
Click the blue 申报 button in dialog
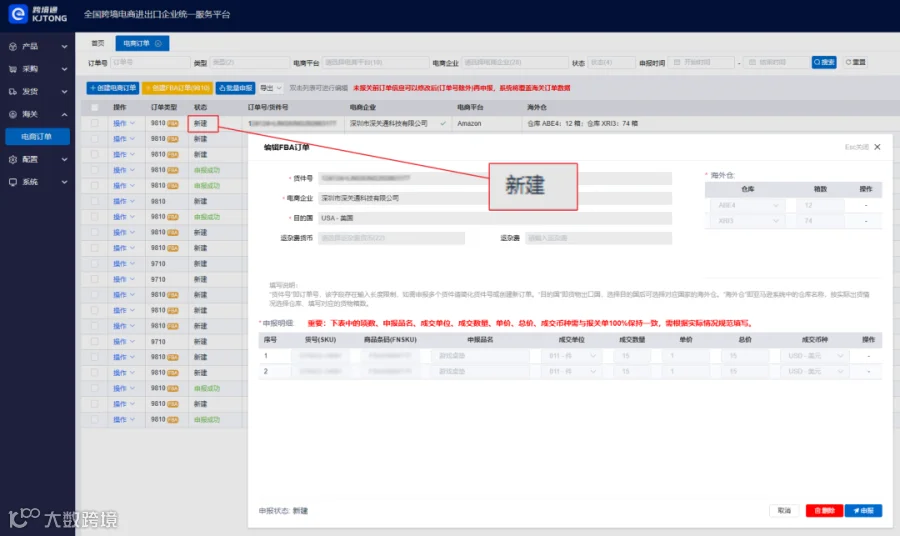[863, 510]
